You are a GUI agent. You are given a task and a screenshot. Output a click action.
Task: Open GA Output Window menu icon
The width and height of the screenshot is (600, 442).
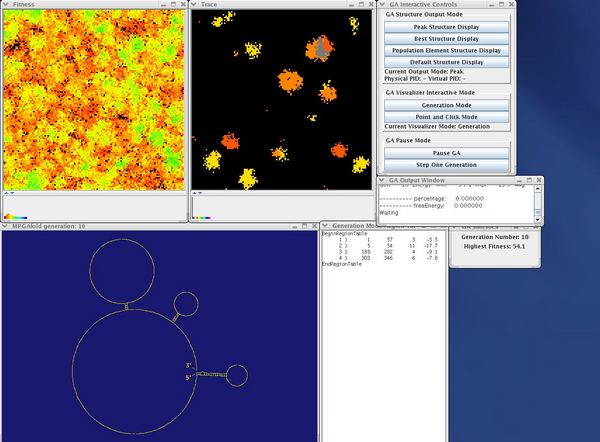tap(384, 181)
